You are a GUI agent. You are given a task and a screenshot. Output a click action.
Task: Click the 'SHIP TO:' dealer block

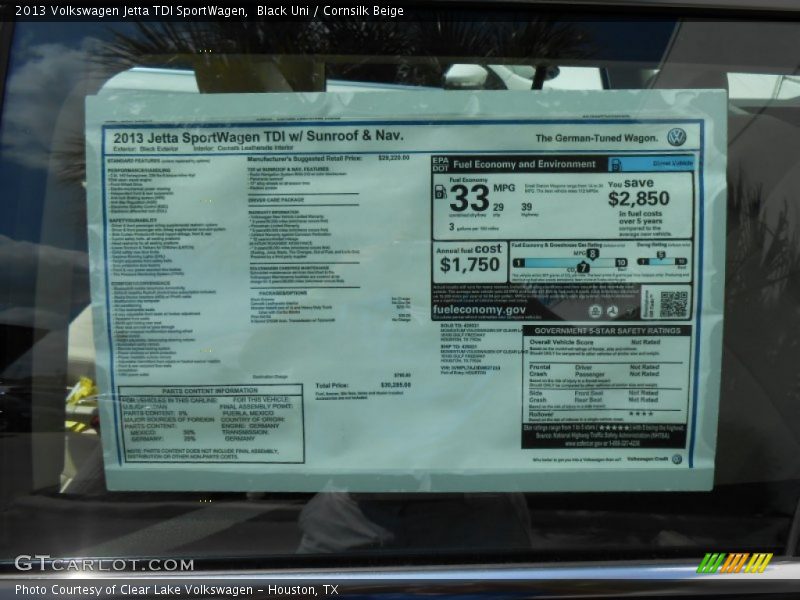tap(482, 353)
